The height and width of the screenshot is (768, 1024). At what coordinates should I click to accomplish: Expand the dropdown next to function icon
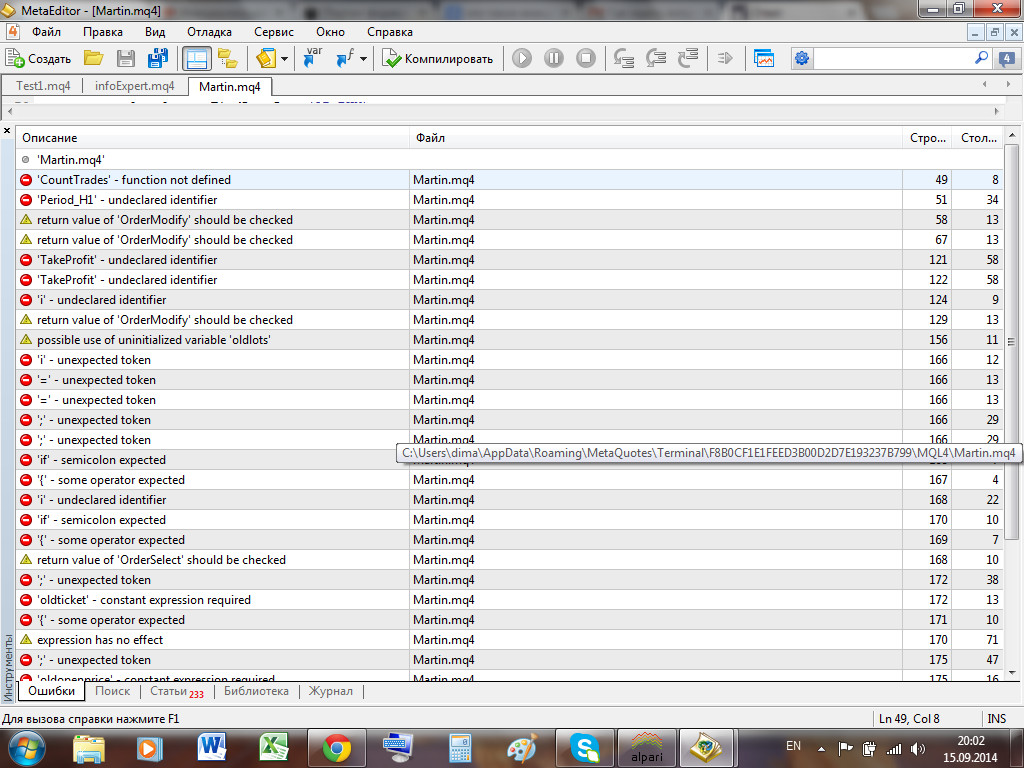pyautogui.click(x=363, y=59)
